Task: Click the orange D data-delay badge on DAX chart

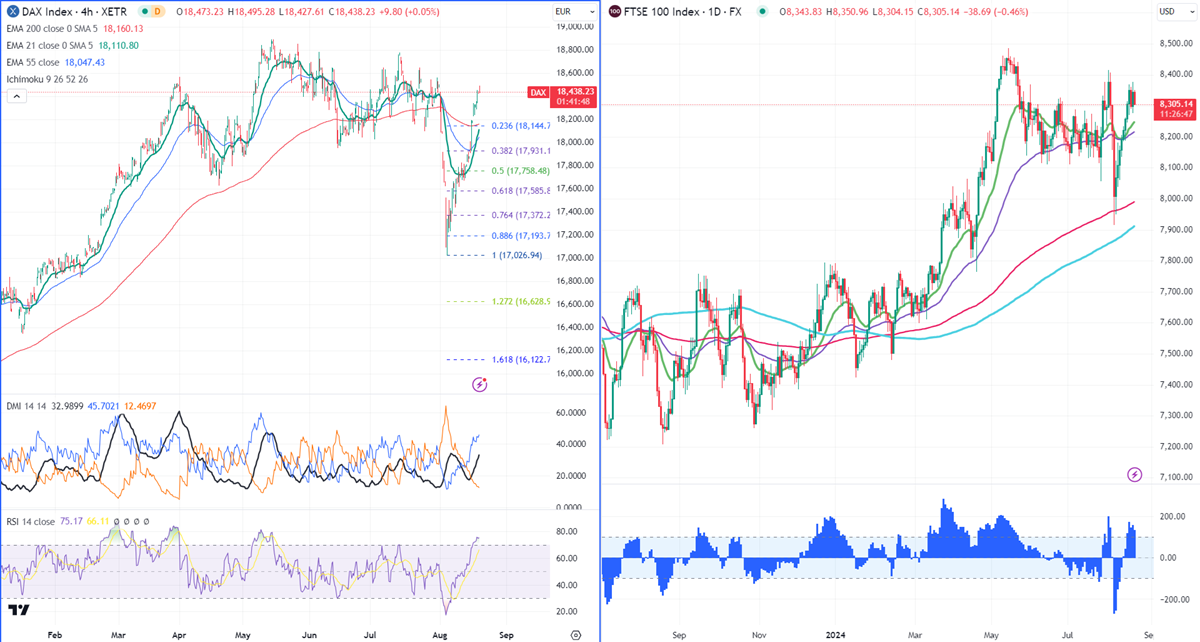Action: click(x=158, y=11)
